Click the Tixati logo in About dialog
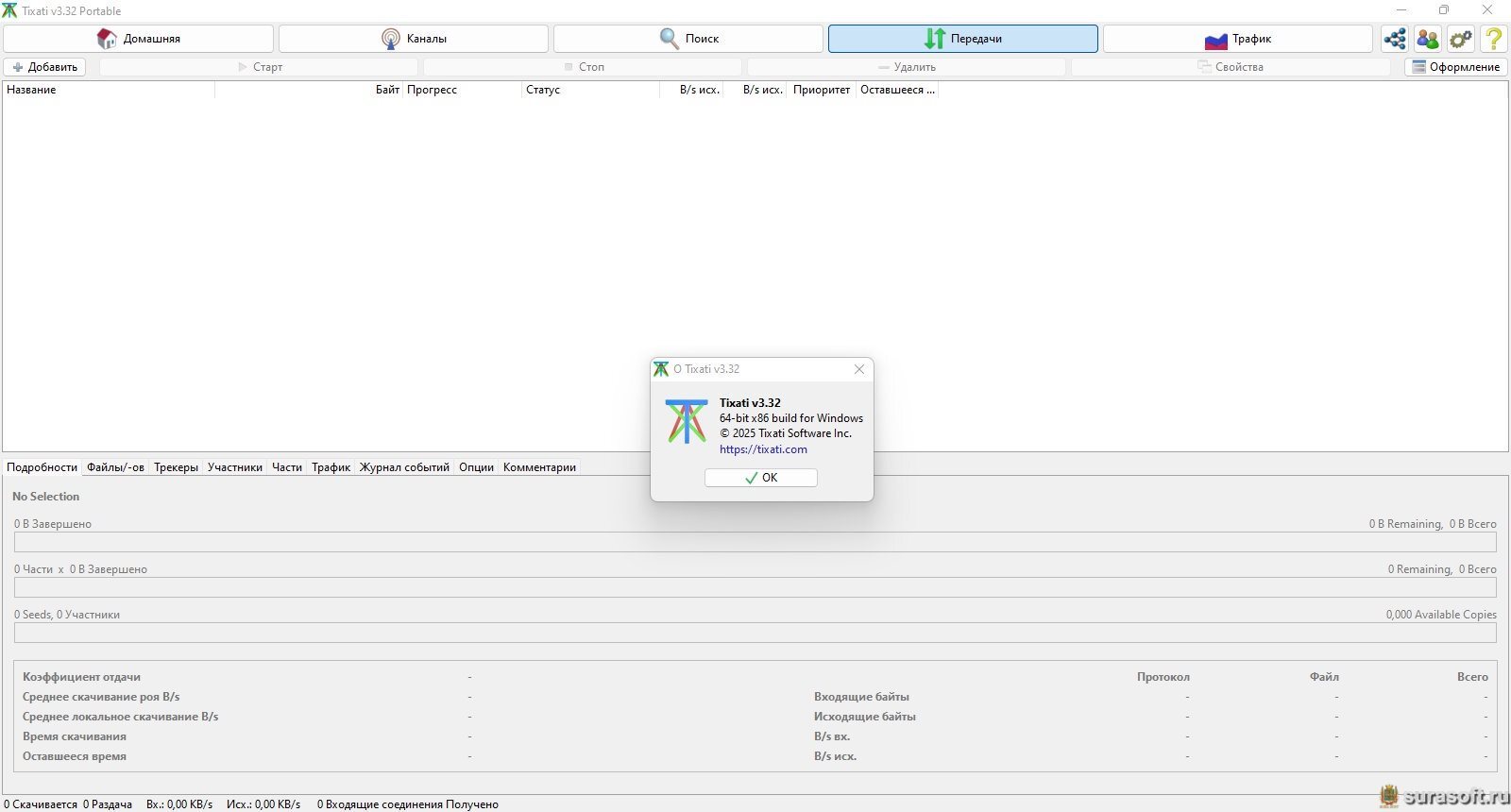The image size is (1511, 812). pyautogui.click(x=687, y=421)
